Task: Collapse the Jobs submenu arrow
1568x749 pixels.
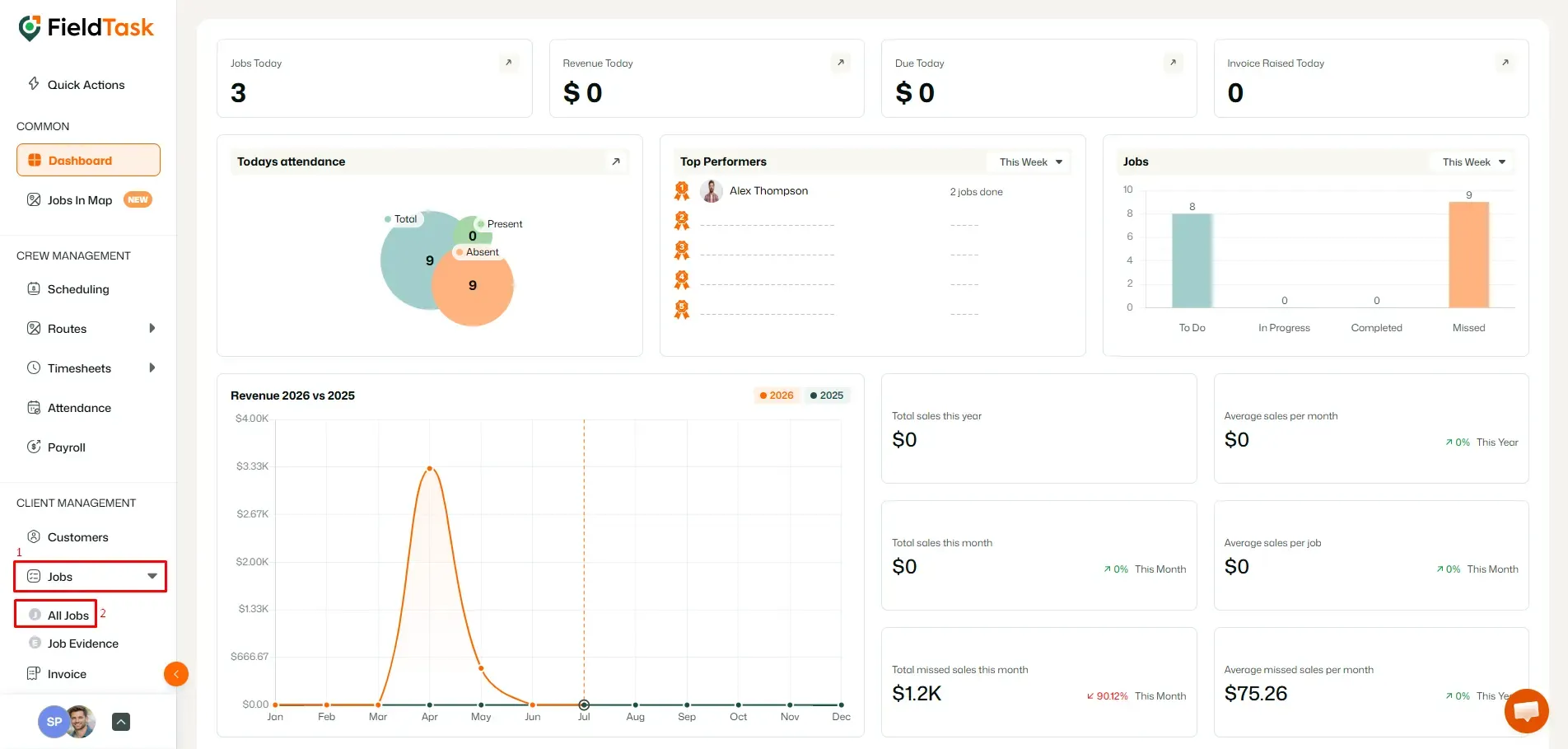Action: point(152,576)
